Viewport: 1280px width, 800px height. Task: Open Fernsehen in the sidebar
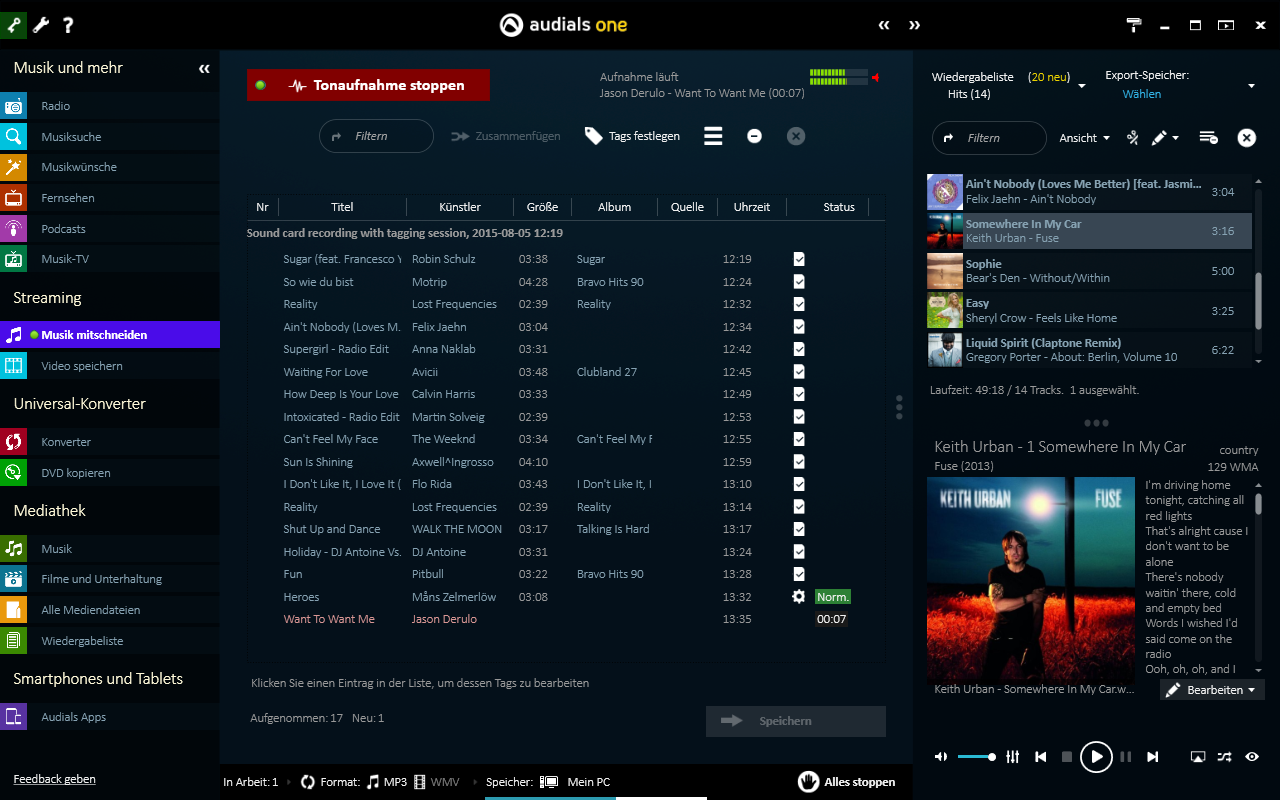[x=110, y=198]
